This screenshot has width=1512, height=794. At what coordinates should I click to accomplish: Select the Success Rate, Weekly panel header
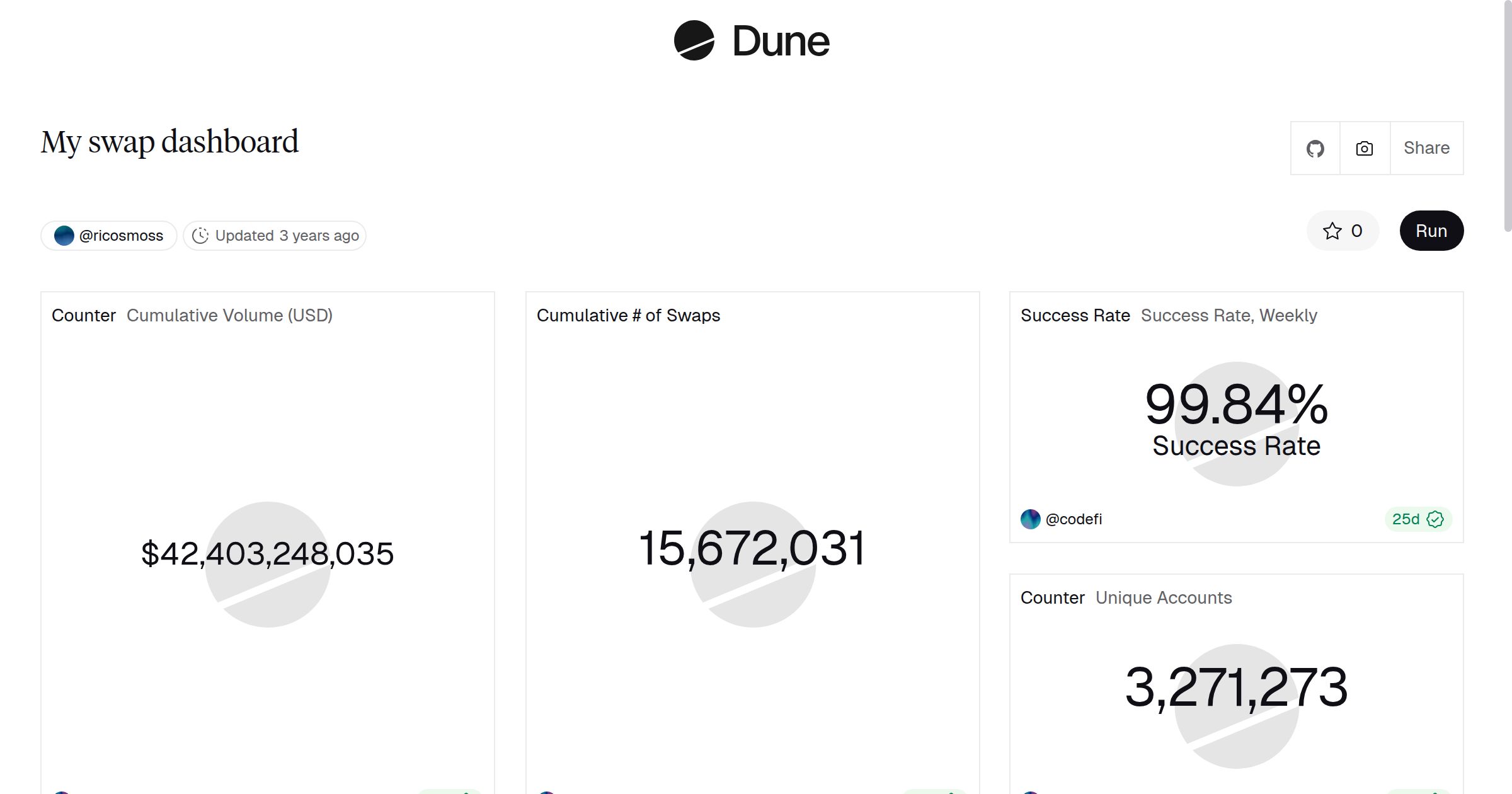point(1228,315)
